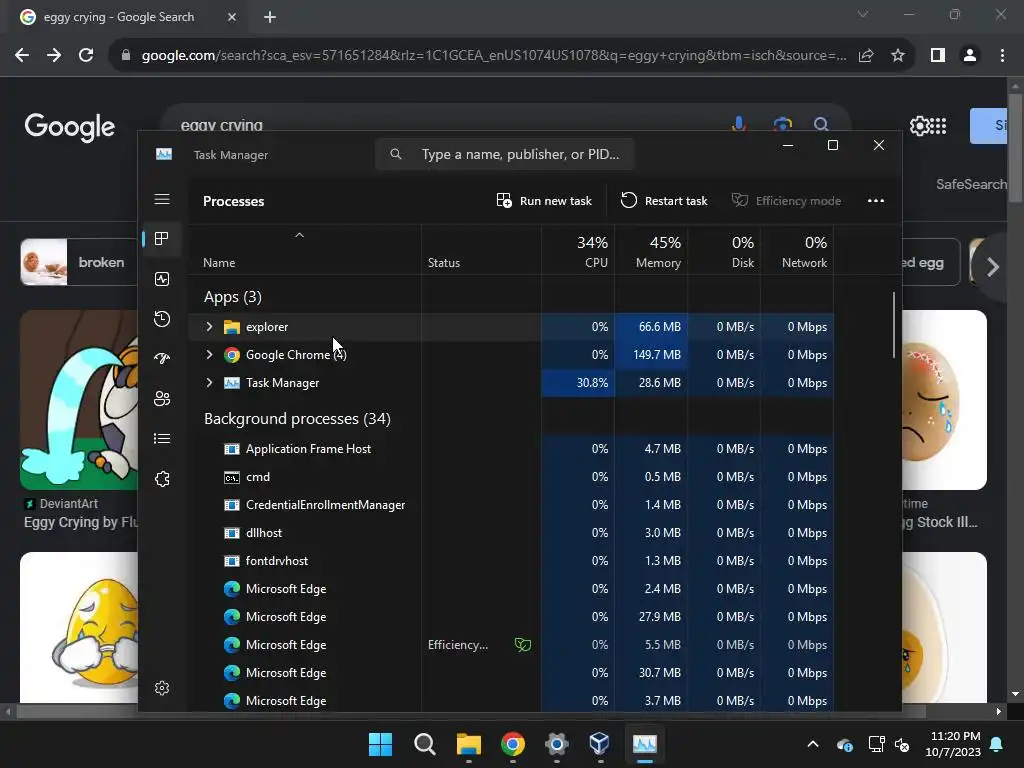Screen dimensions: 1024x768
Task: Go back in Chrome
Action: click(22, 55)
